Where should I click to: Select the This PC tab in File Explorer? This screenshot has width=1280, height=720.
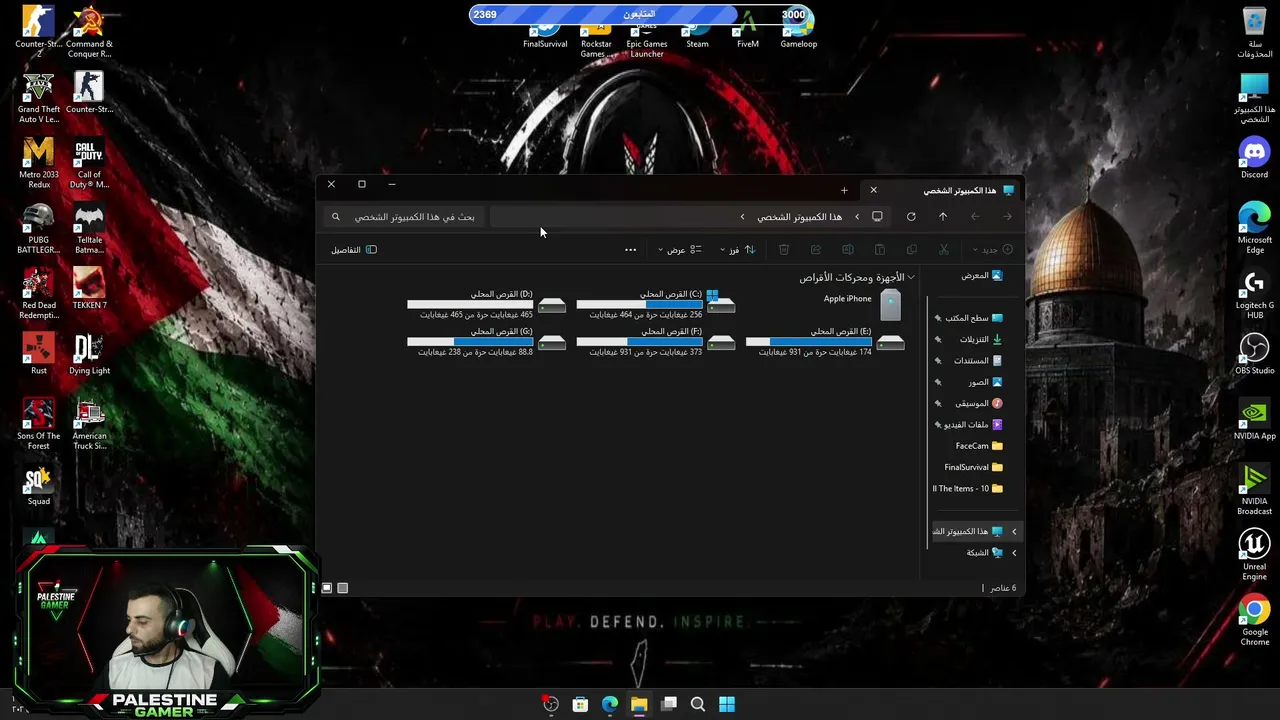(940, 190)
